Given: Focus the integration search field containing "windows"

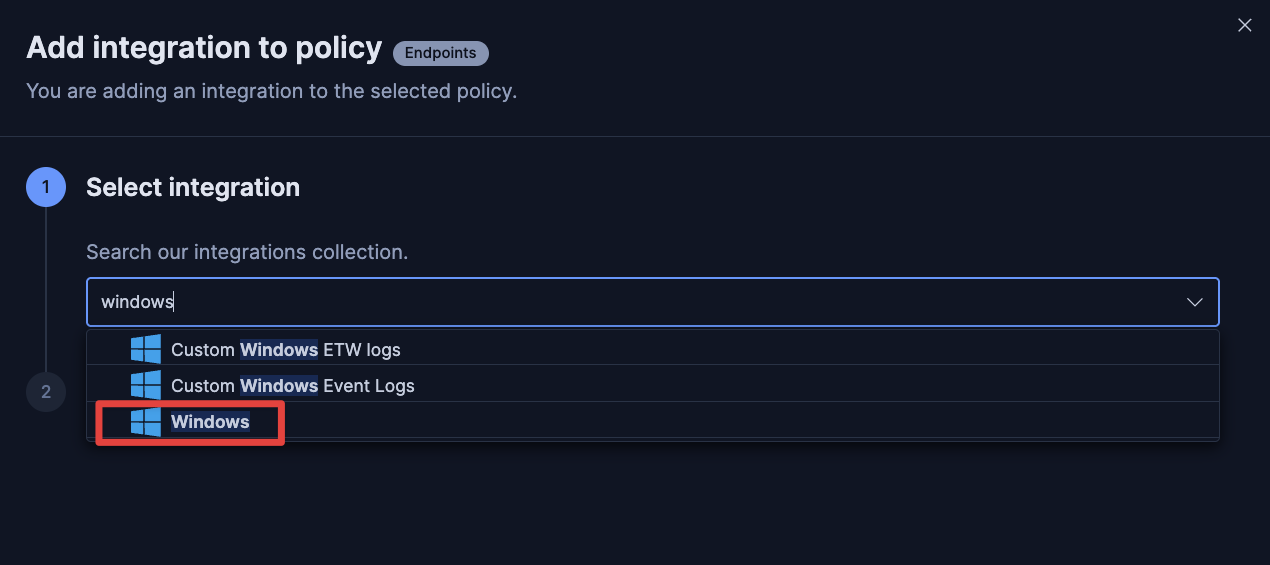Looking at the screenshot, I should point(600,302).
